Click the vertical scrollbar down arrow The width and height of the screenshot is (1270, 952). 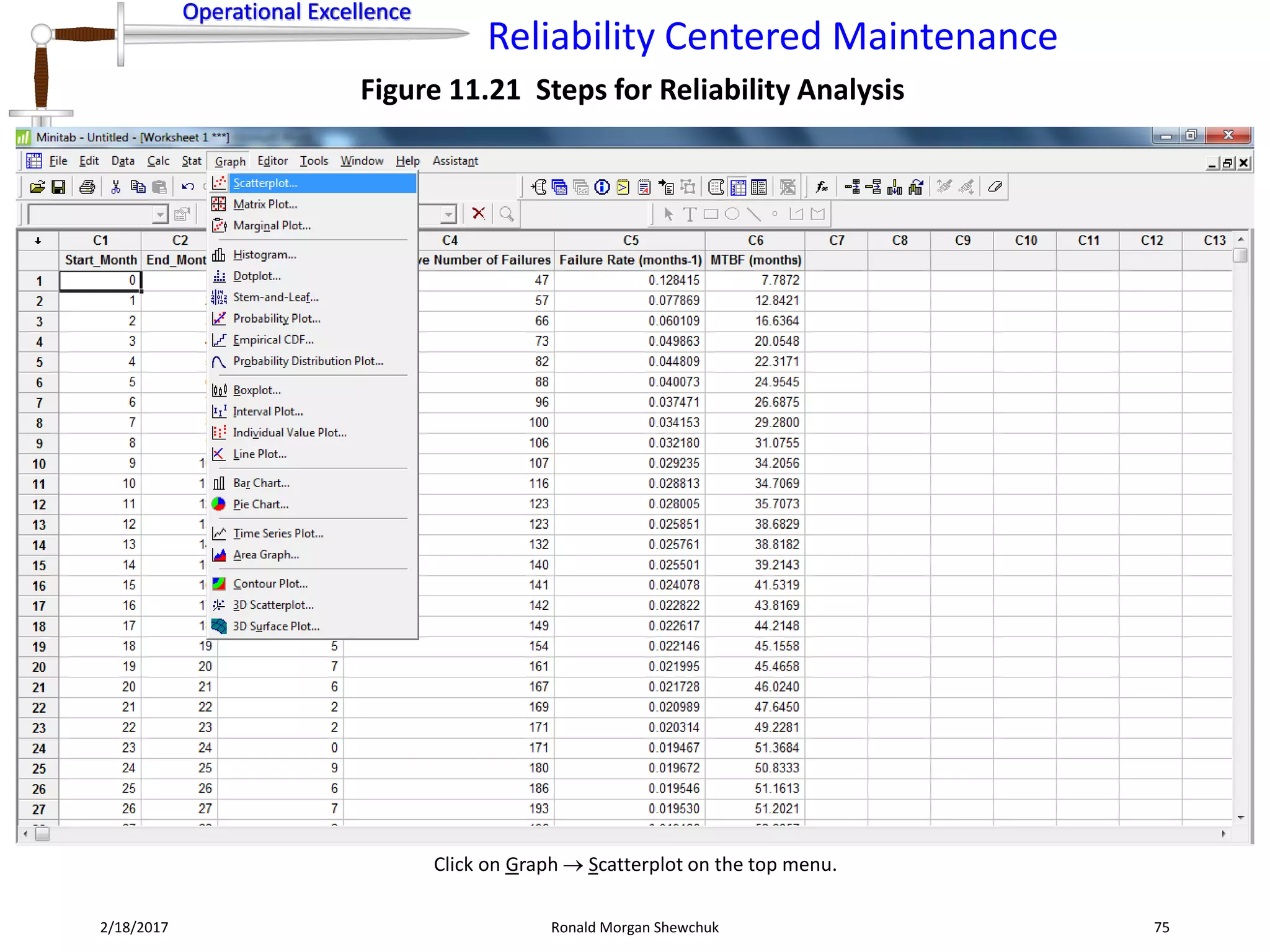pyautogui.click(x=1241, y=818)
